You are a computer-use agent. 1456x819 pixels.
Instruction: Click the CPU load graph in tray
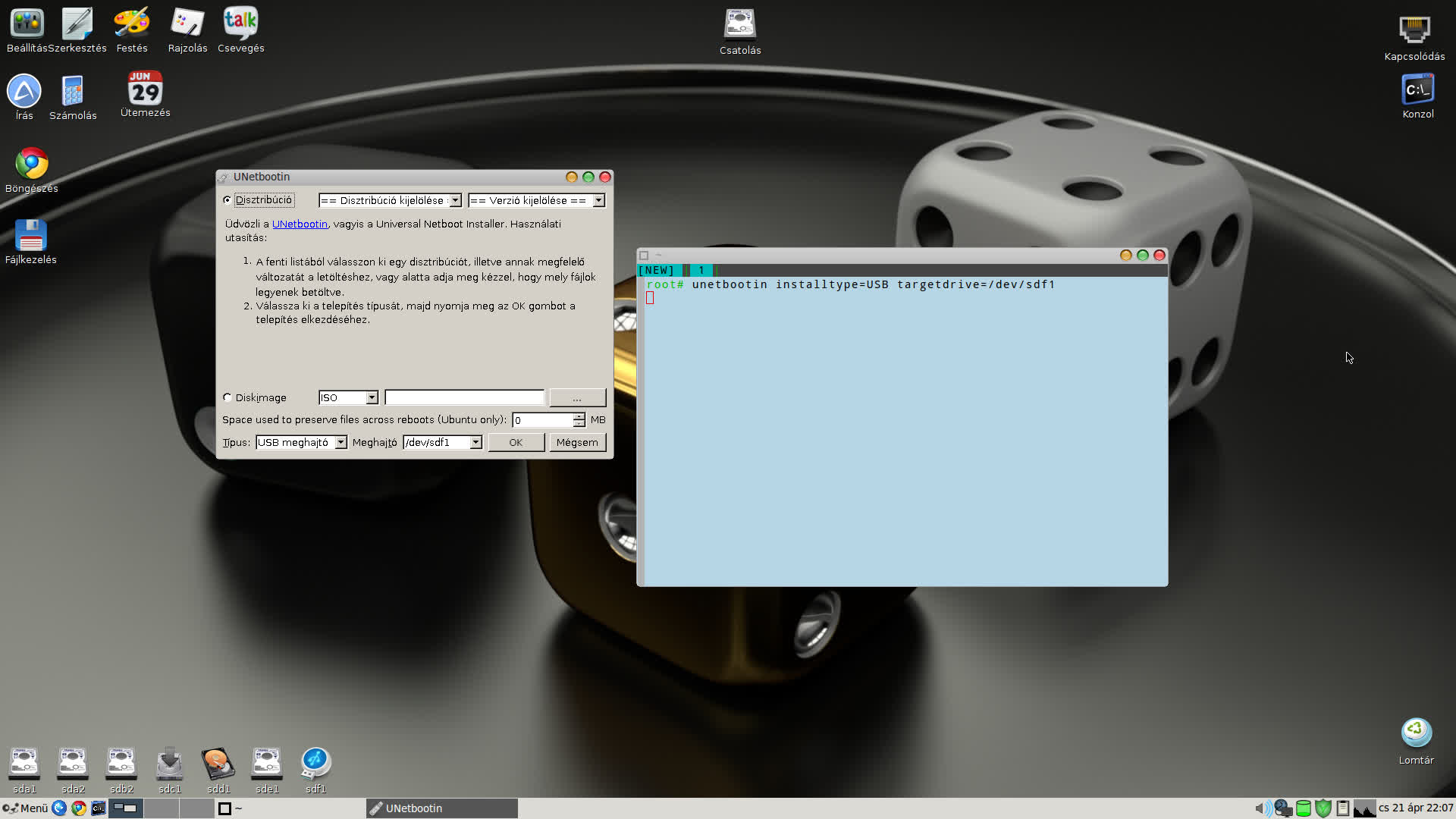pyautogui.click(x=1364, y=808)
